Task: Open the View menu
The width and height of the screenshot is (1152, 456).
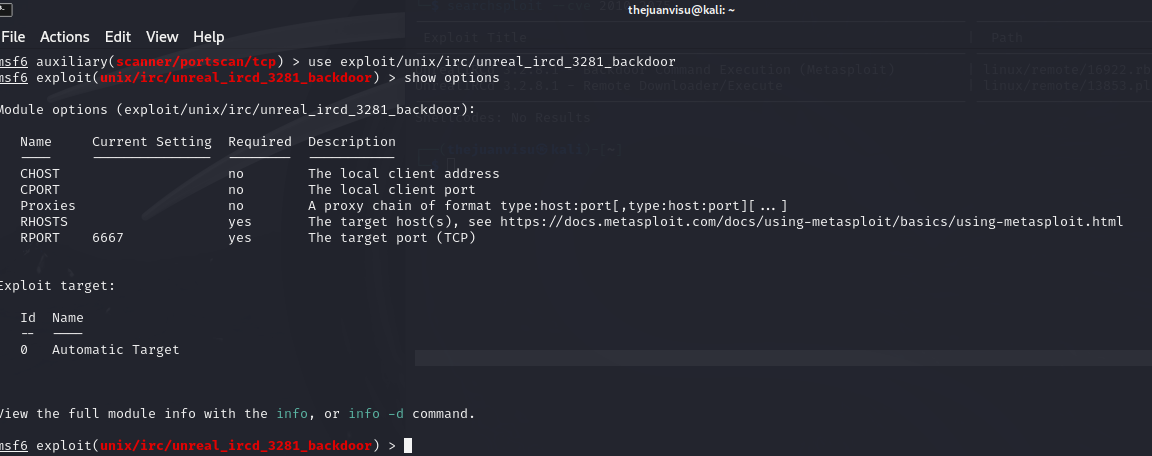Action: click(x=162, y=37)
